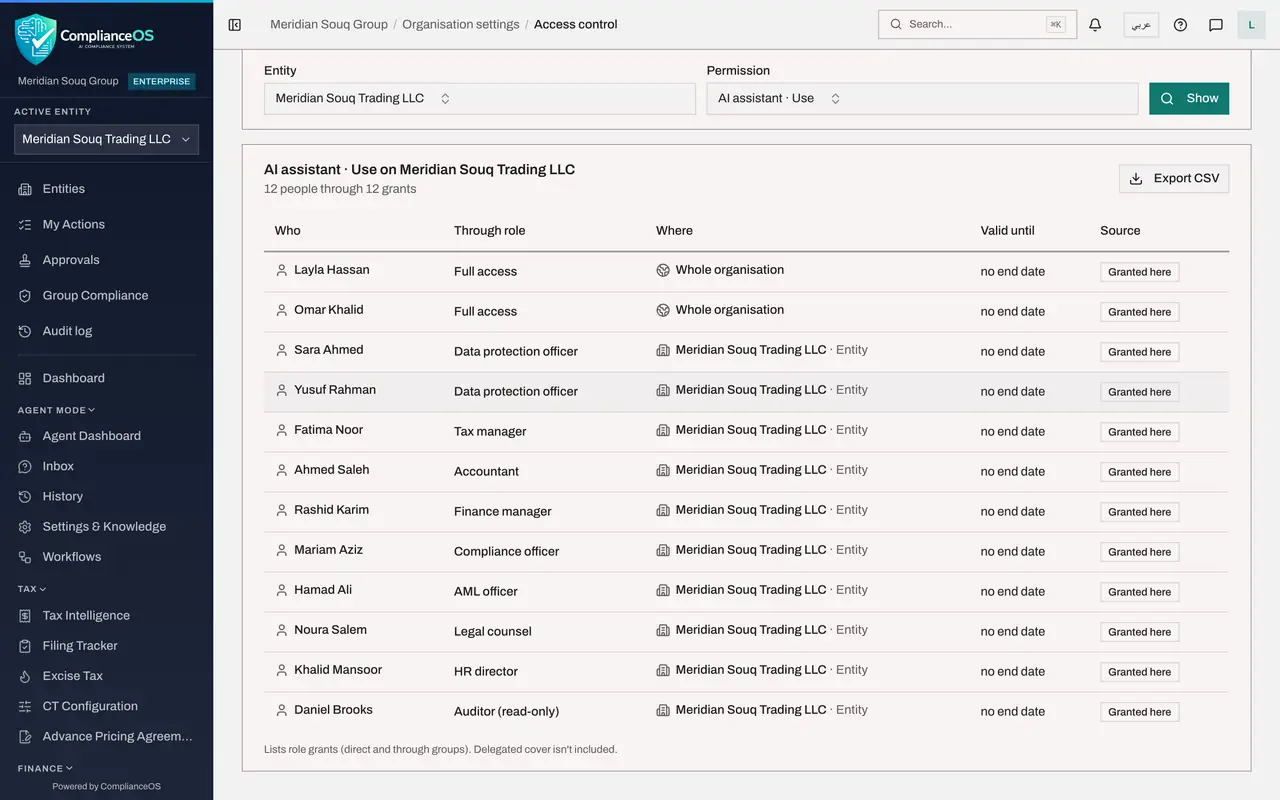The height and width of the screenshot is (800, 1280).
Task: Click the Search field
Action: (x=977, y=25)
